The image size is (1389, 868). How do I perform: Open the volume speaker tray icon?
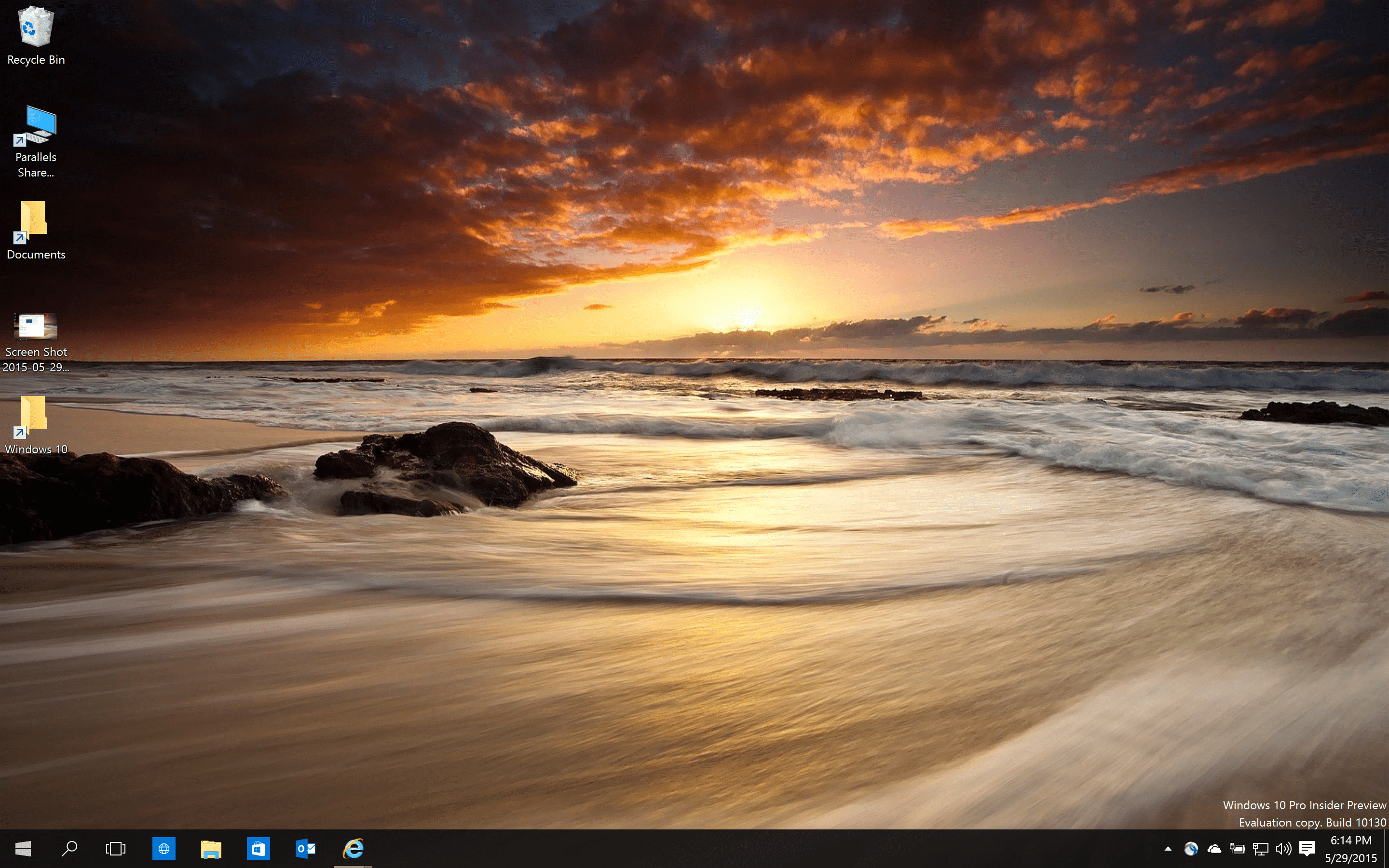pyautogui.click(x=1283, y=849)
